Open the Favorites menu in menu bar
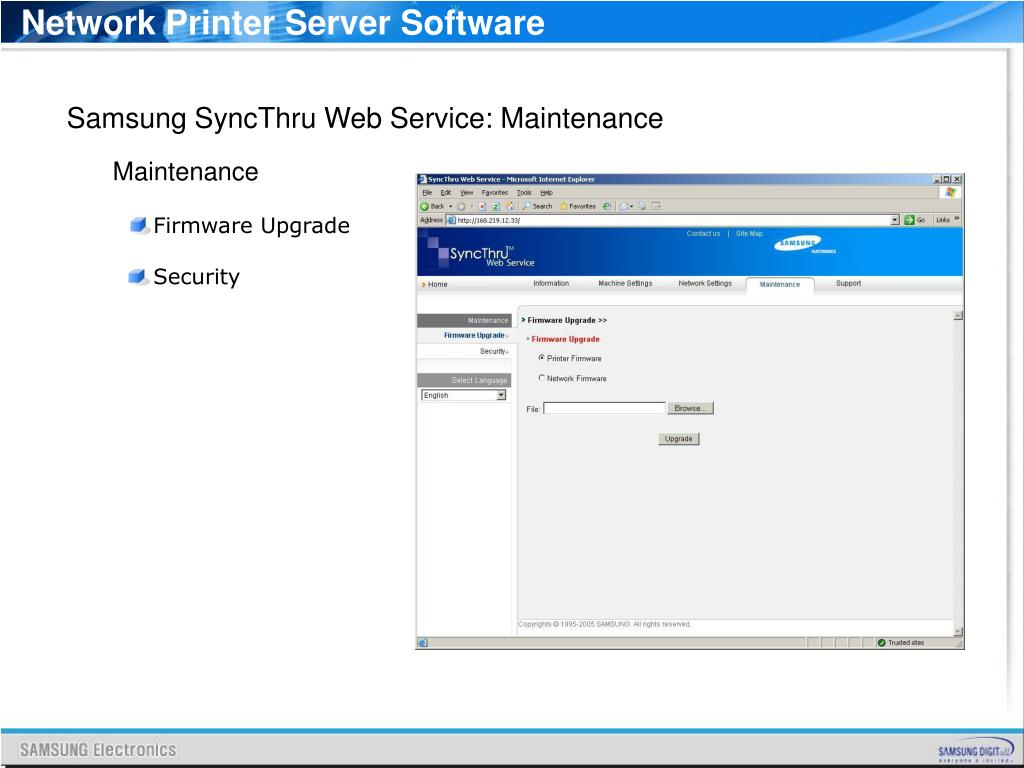Screen dimensions: 1024x768 pyautogui.click(x=494, y=193)
